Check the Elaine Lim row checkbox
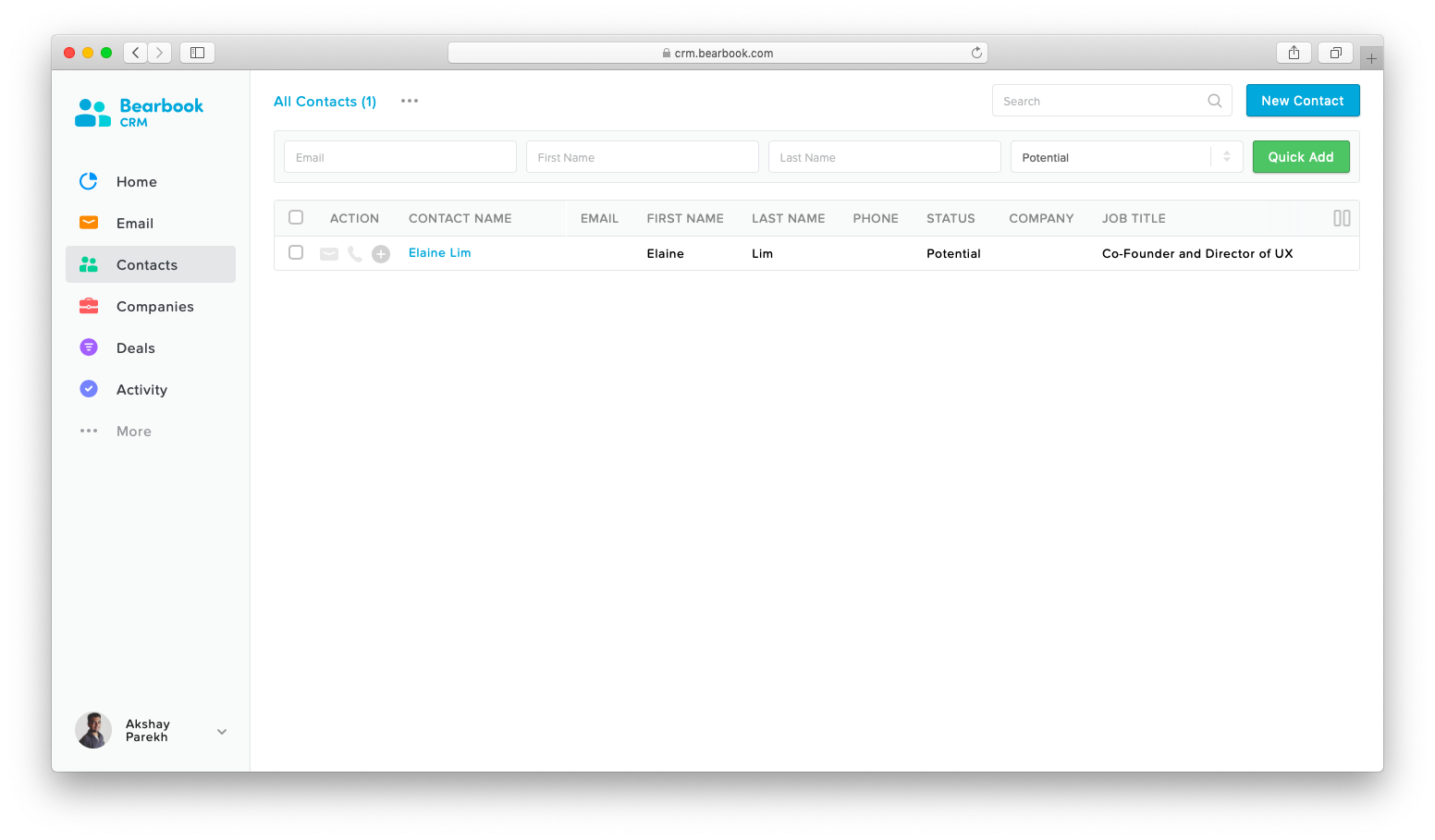Screen dimensions: 1435x840 (296, 252)
